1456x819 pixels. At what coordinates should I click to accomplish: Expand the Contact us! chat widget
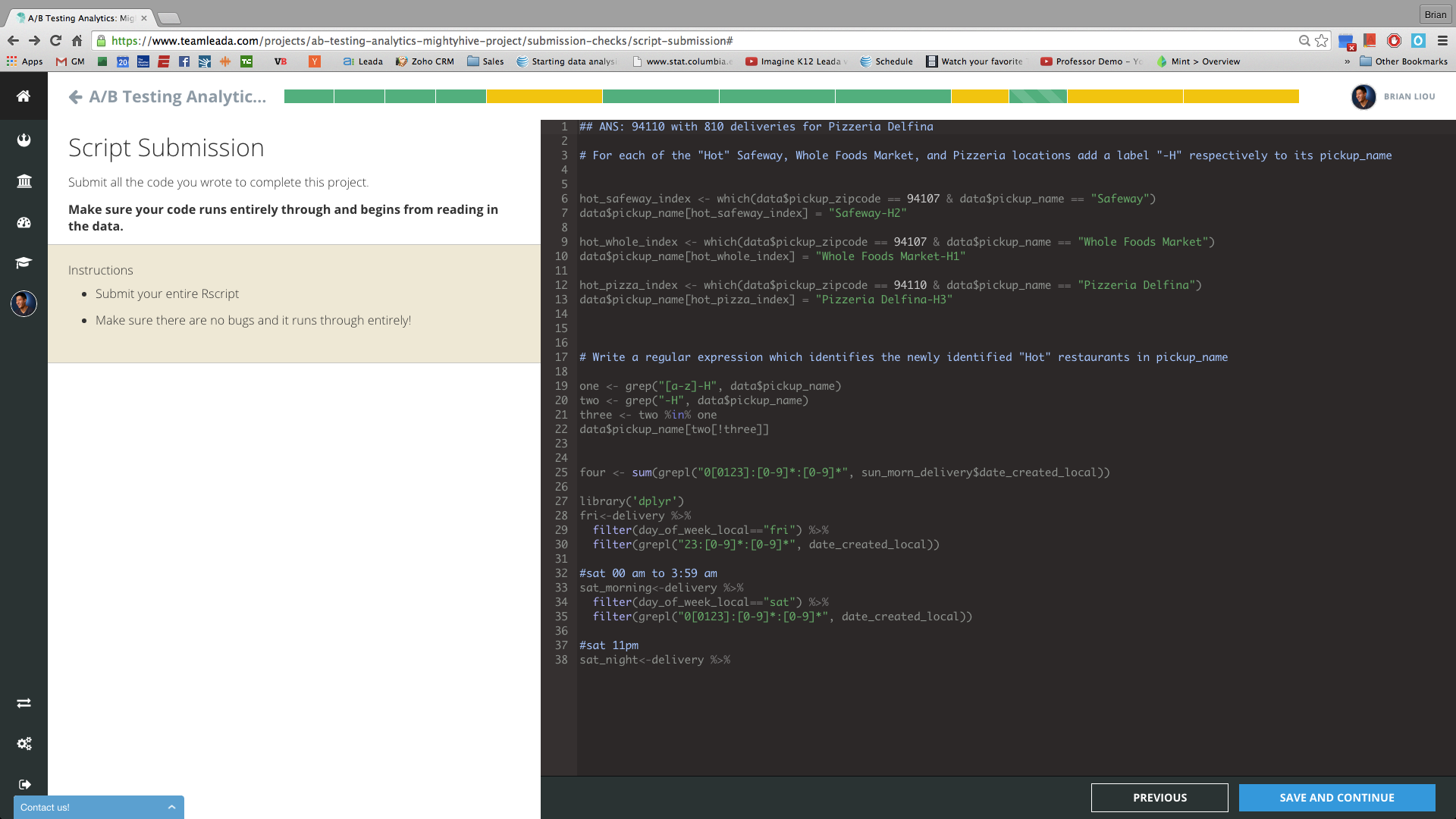pyautogui.click(x=99, y=807)
